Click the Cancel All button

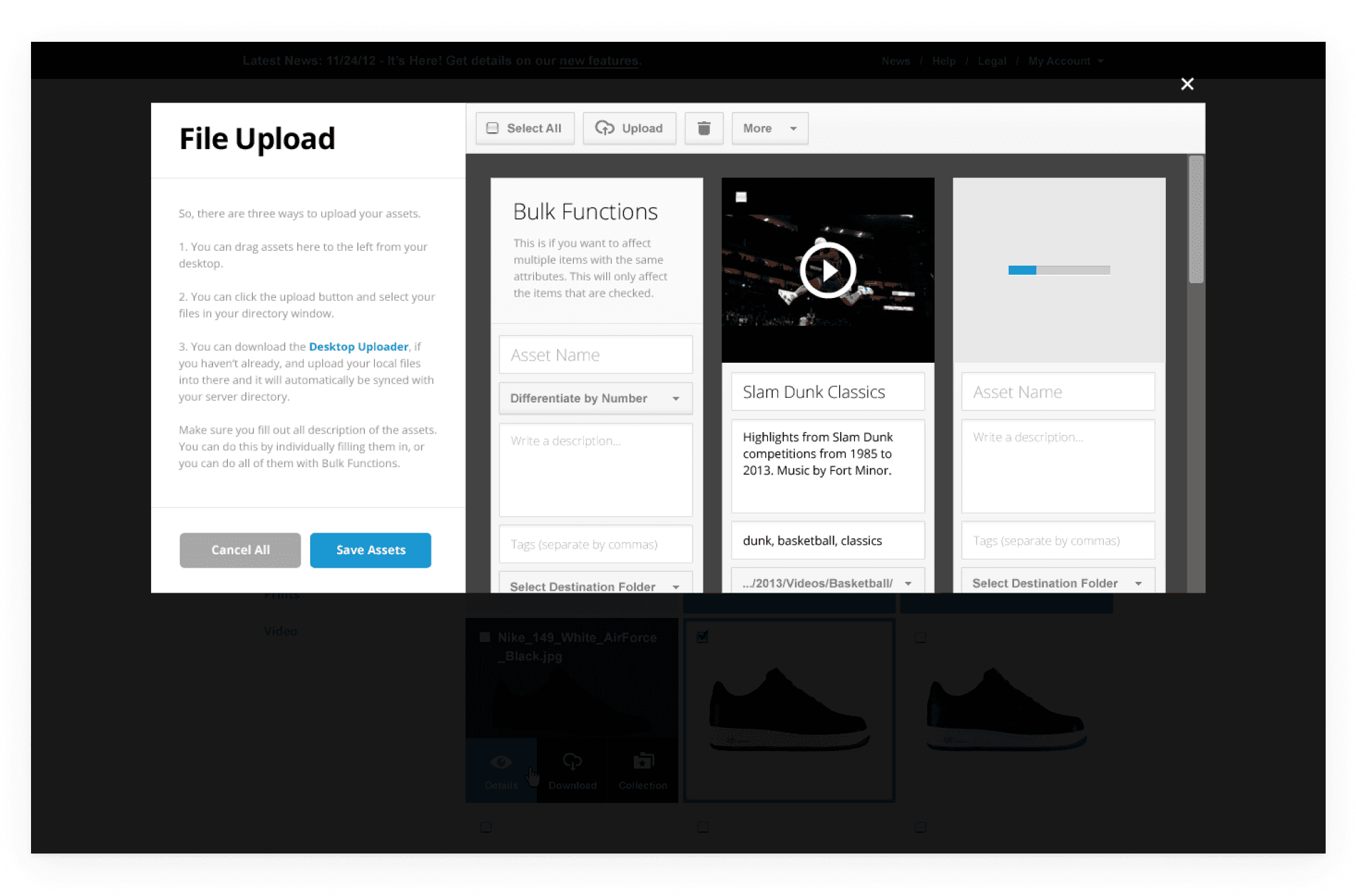point(240,550)
